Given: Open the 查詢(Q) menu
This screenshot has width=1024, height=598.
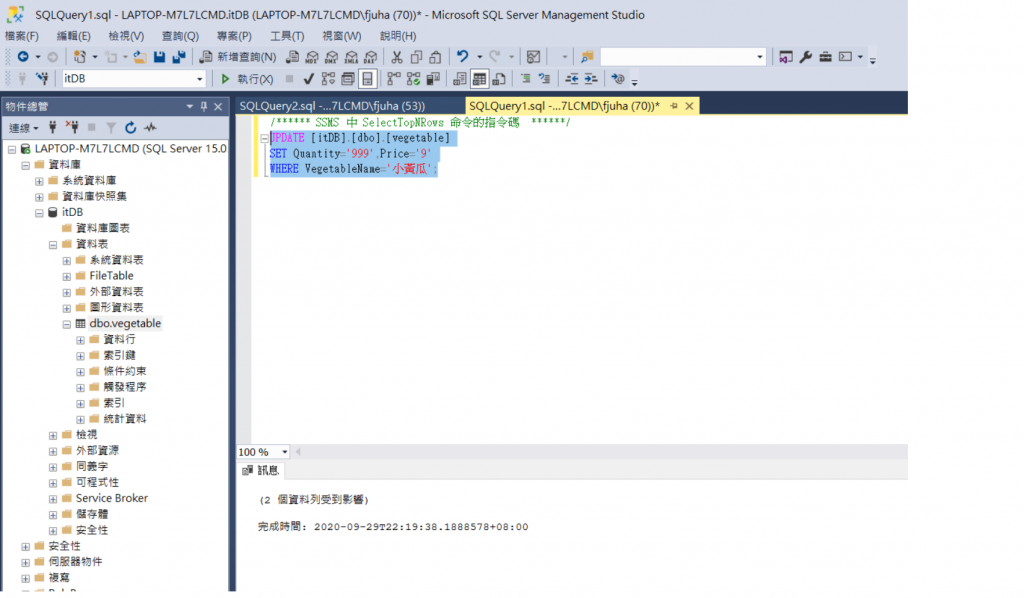Looking at the screenshot, I should [x=180, y=36].
